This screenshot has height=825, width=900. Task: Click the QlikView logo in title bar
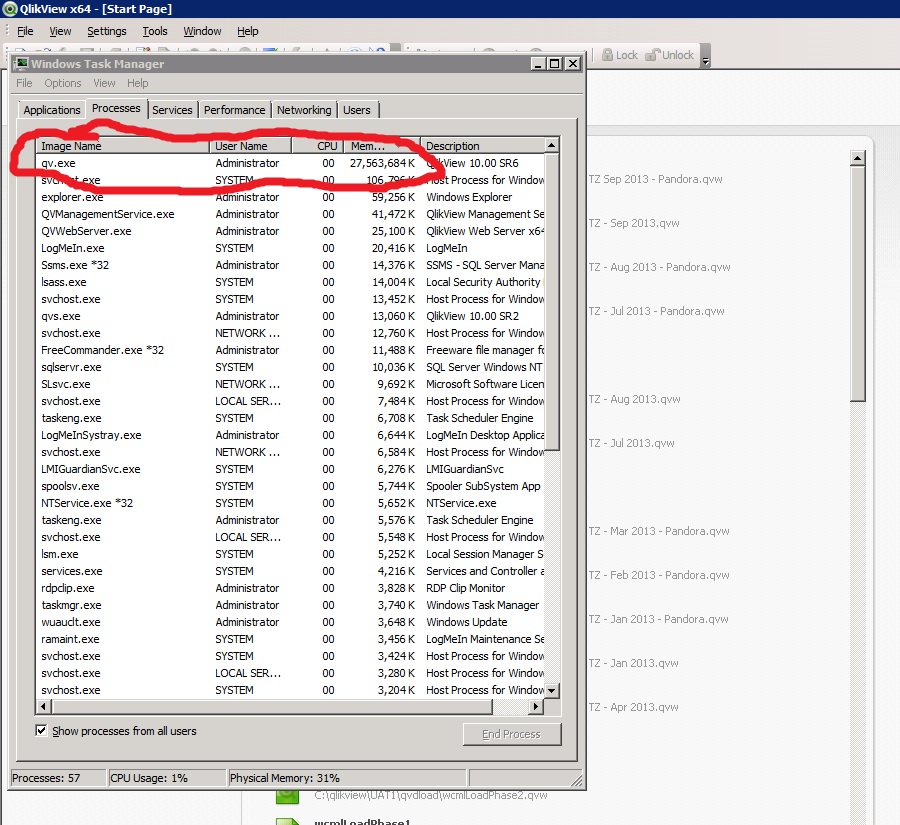coord(10,9)
